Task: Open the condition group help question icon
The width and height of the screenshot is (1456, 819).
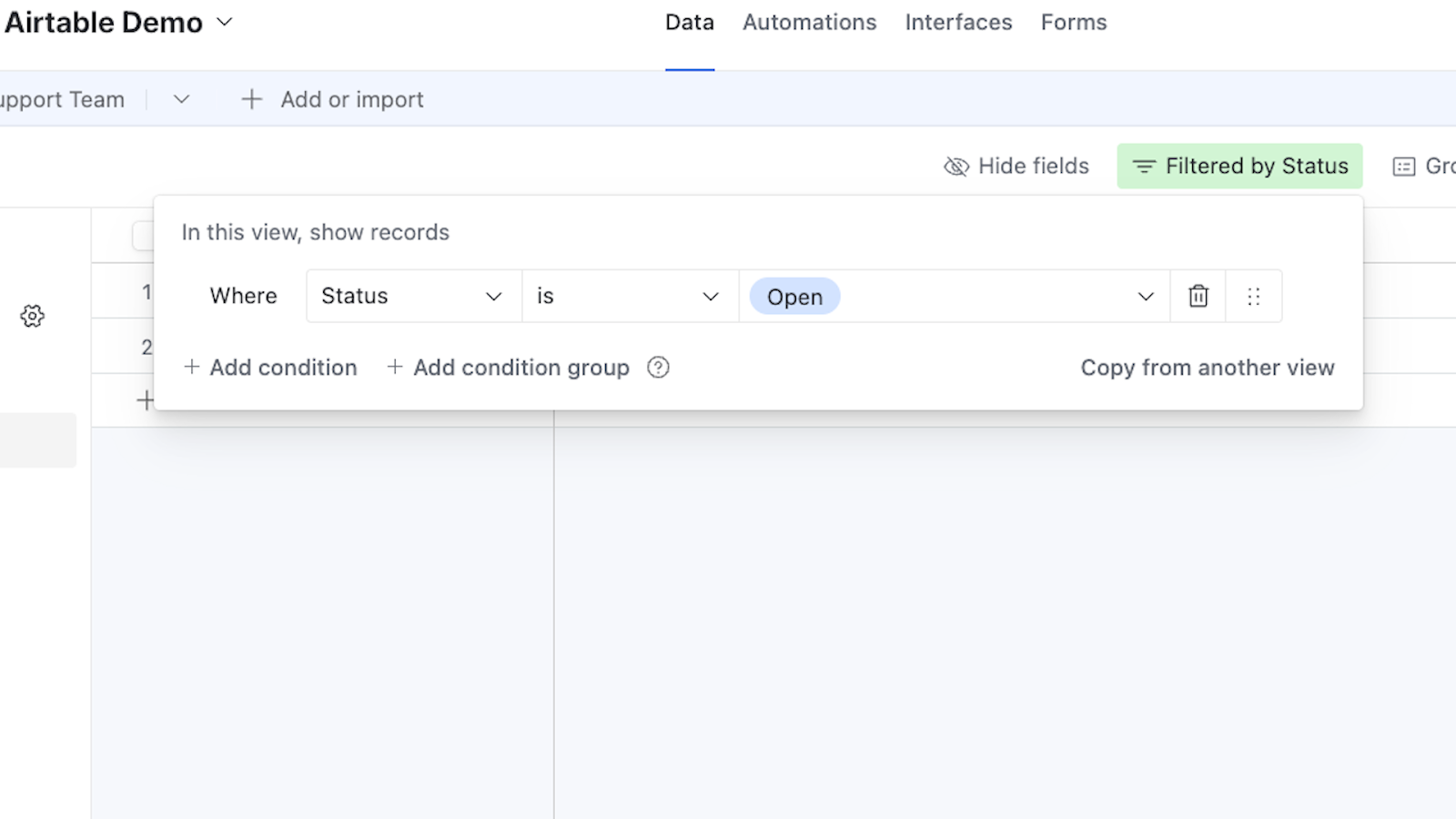Action: (658, 368)
